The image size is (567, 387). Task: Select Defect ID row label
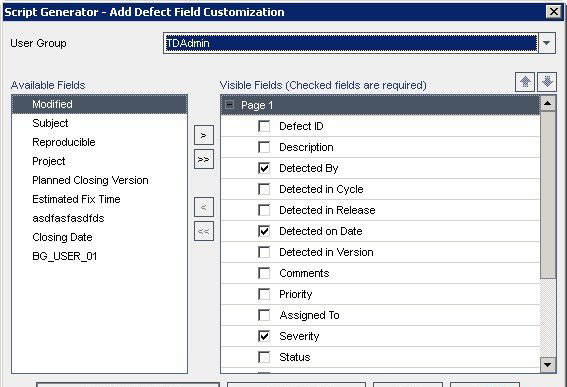coord(301,126)
